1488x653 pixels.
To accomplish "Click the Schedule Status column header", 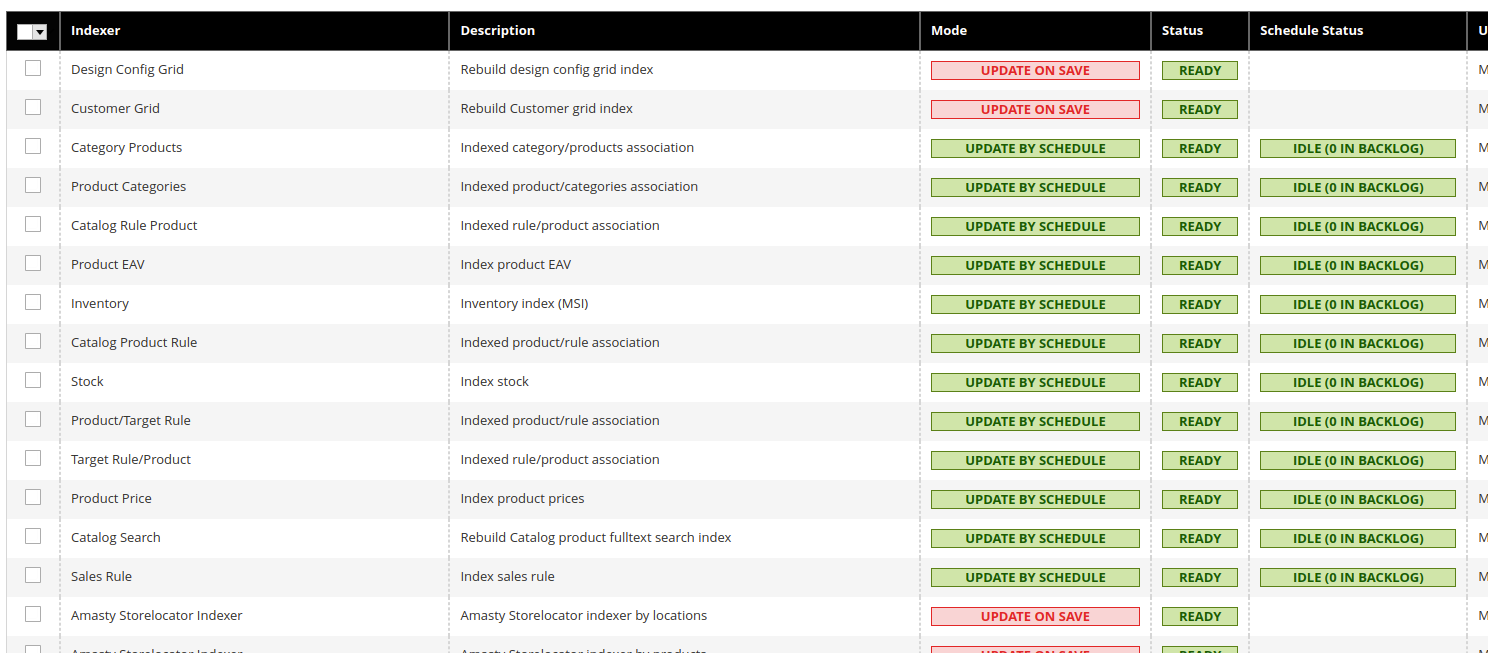I will 1311,31.
